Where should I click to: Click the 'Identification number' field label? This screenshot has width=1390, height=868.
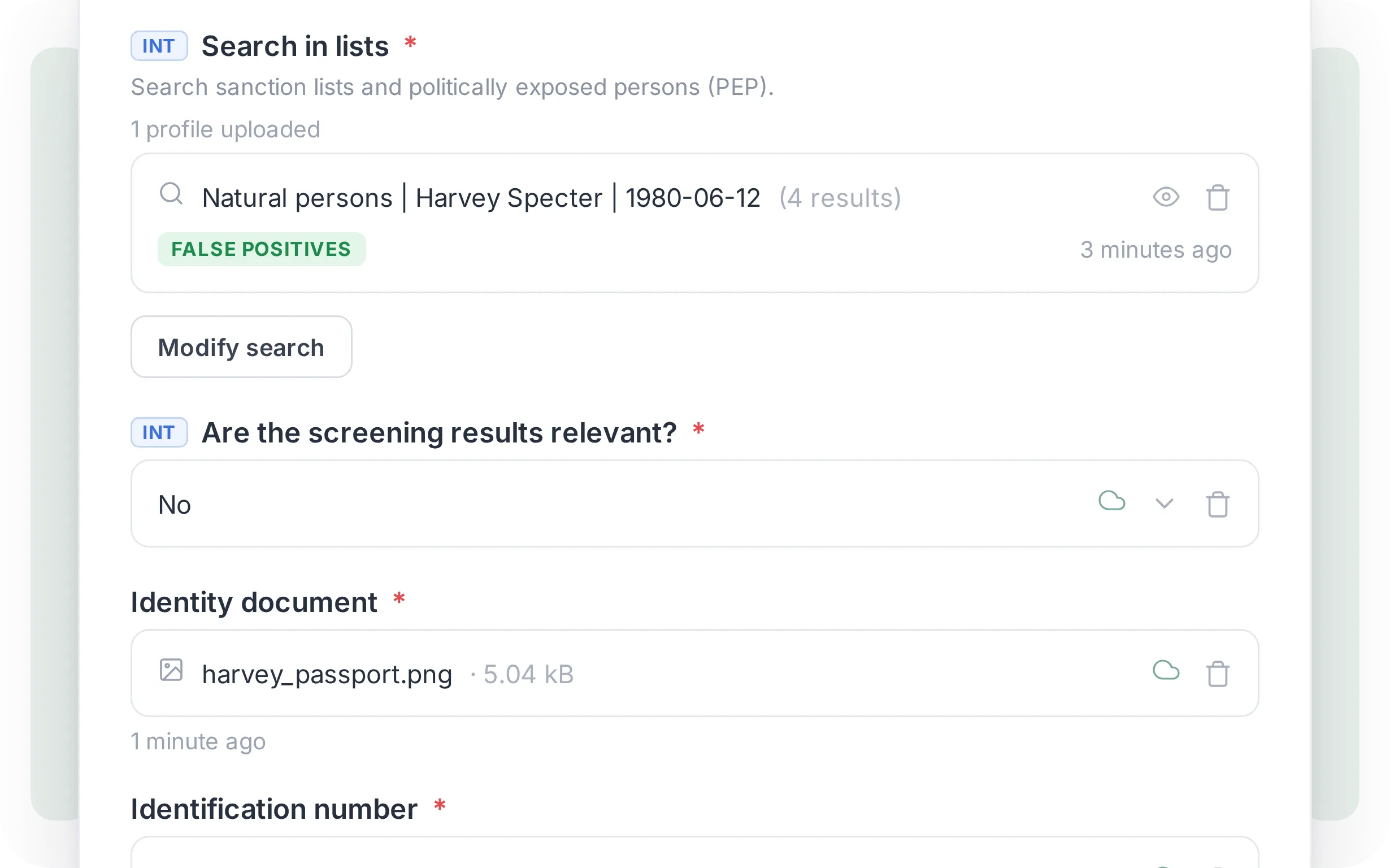click(274, 809)
